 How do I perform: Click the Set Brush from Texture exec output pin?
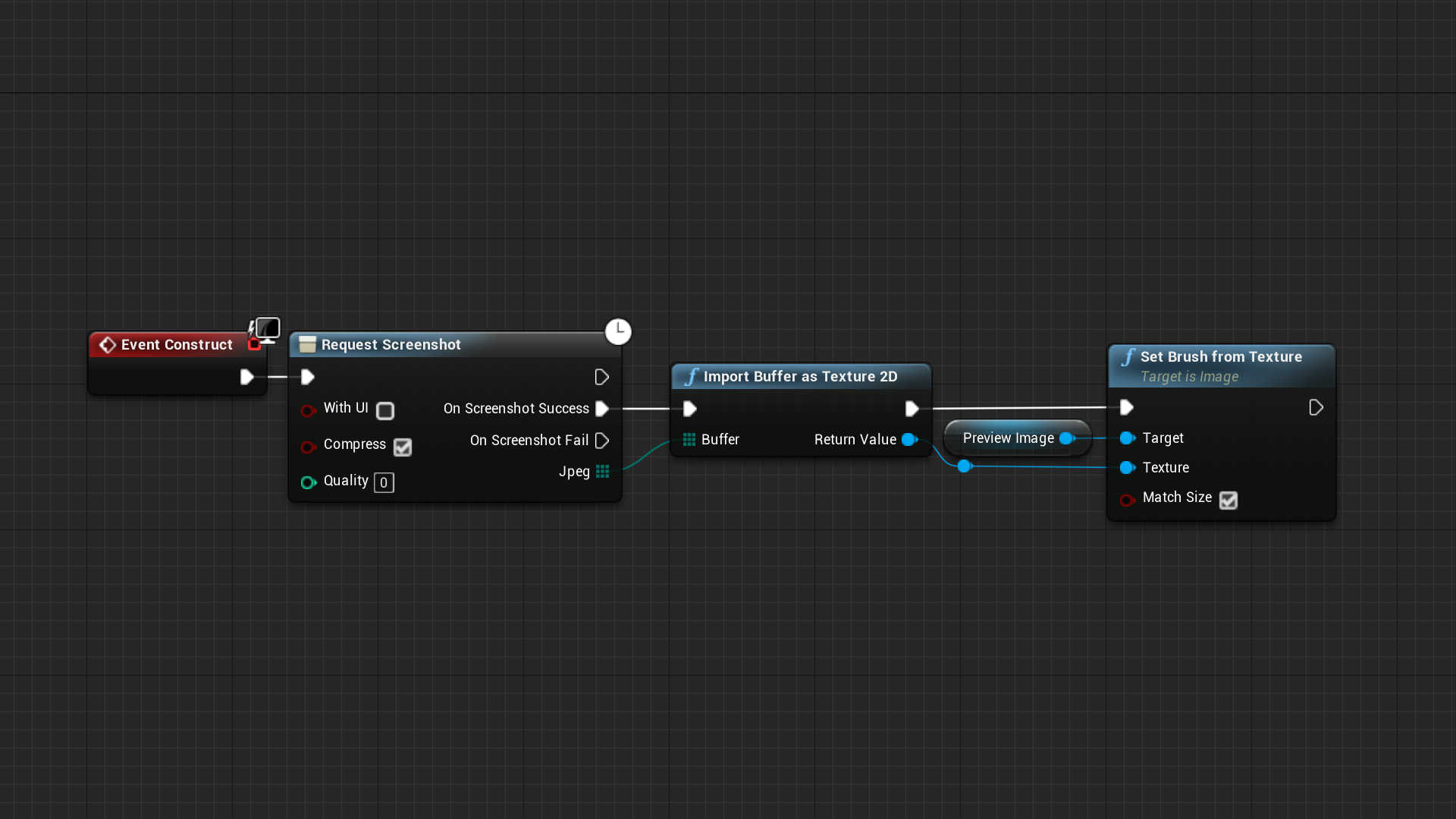(x=1316, y=408)
